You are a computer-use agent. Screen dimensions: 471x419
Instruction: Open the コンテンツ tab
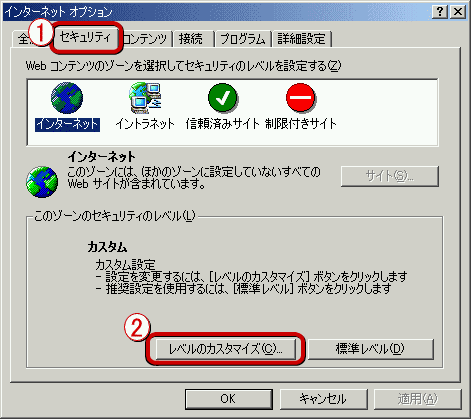(145, 39)
